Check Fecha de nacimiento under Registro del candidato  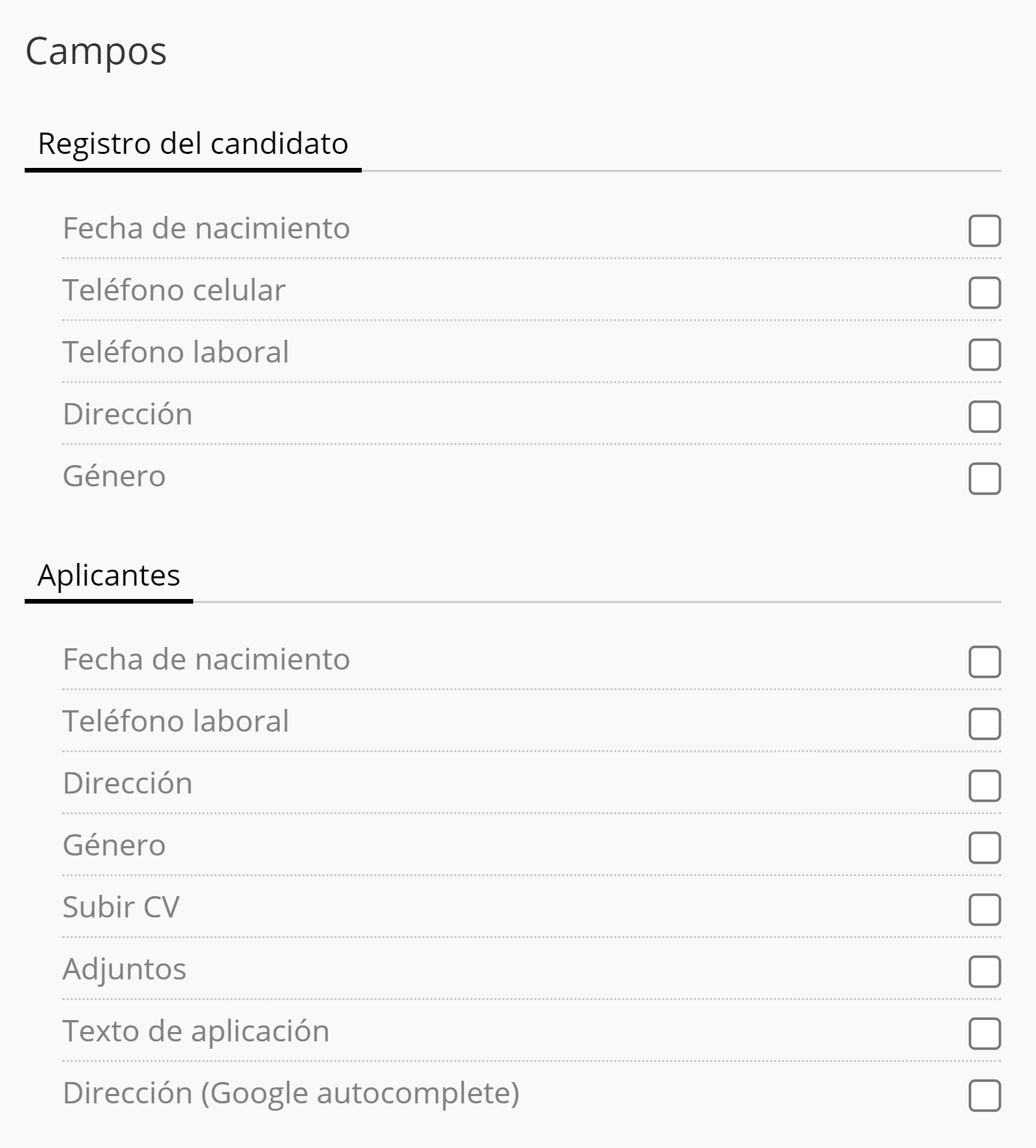coord(984,231)
